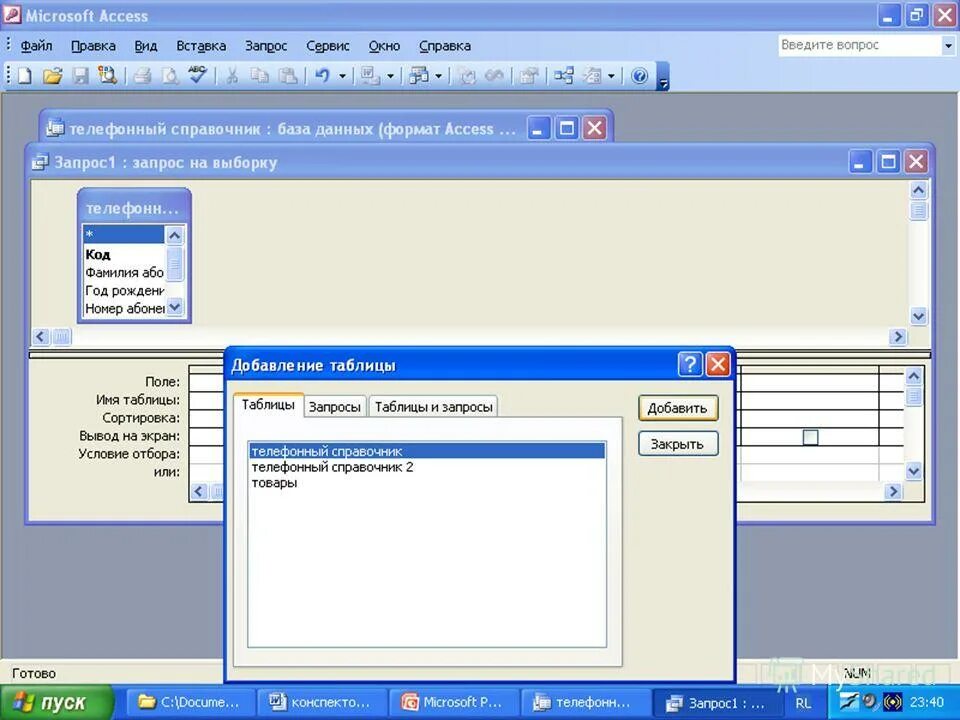Open the toolbar options expander
The width and height of the screenshot is (960, 720).
coord(662,77)
